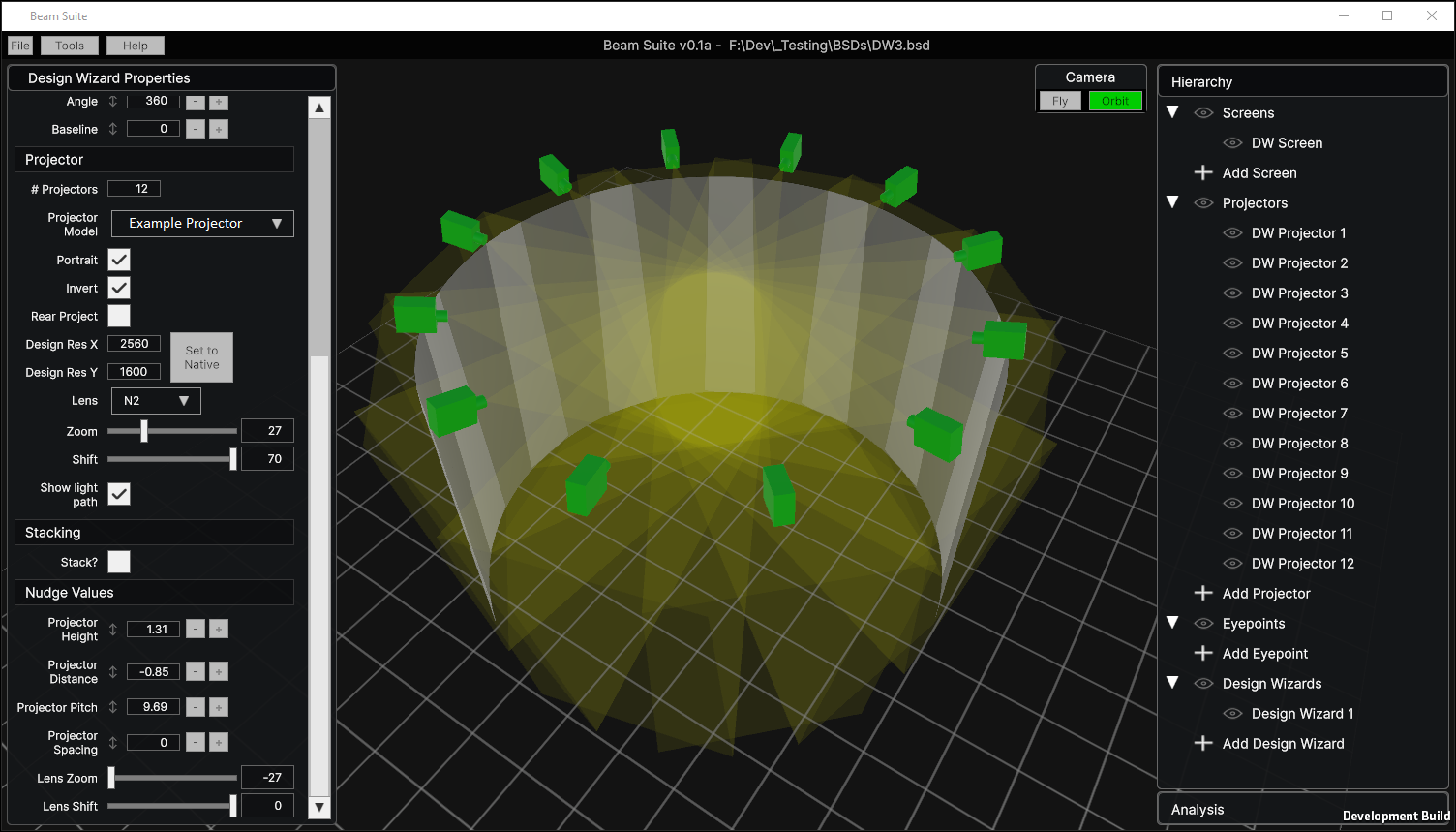Uncheck the Portrait checkbox

coord(119,260)
